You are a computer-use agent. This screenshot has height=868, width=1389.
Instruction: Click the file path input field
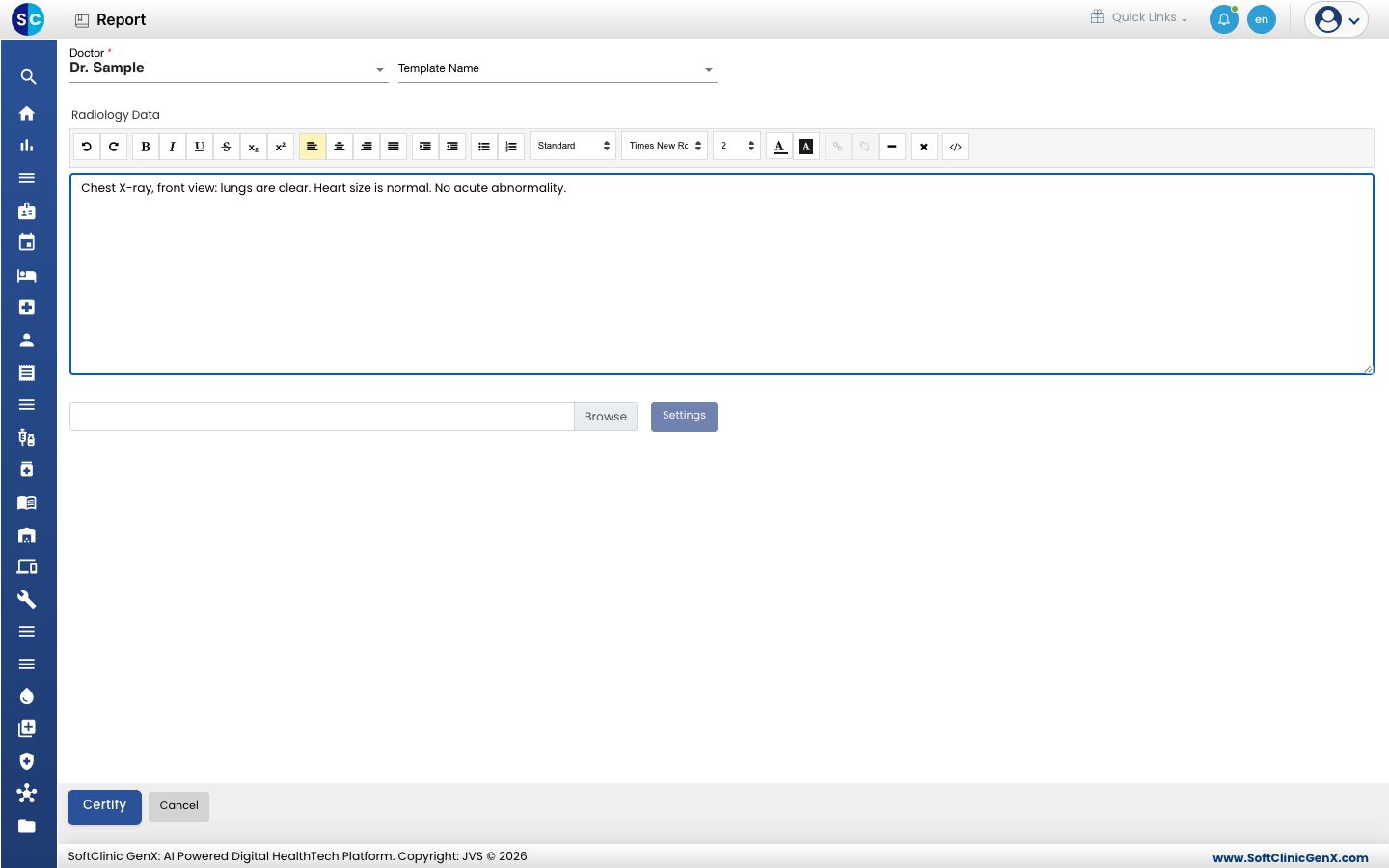[322, 417]
